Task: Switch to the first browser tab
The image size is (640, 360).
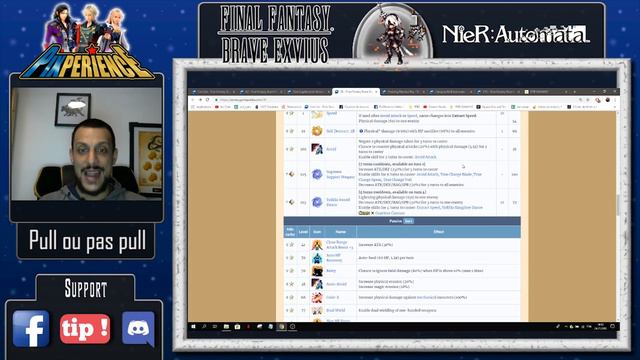Action: point(214,92)
